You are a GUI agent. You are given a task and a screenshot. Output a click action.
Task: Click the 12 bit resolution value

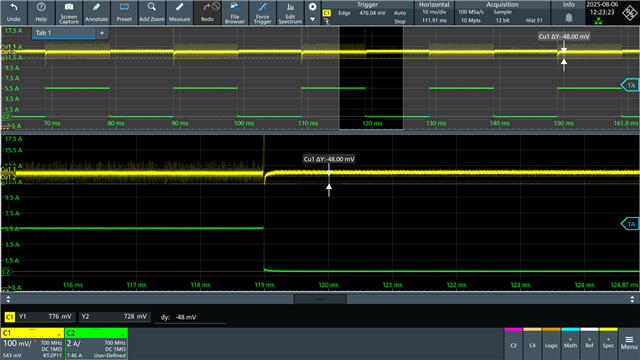coord(502,20)
